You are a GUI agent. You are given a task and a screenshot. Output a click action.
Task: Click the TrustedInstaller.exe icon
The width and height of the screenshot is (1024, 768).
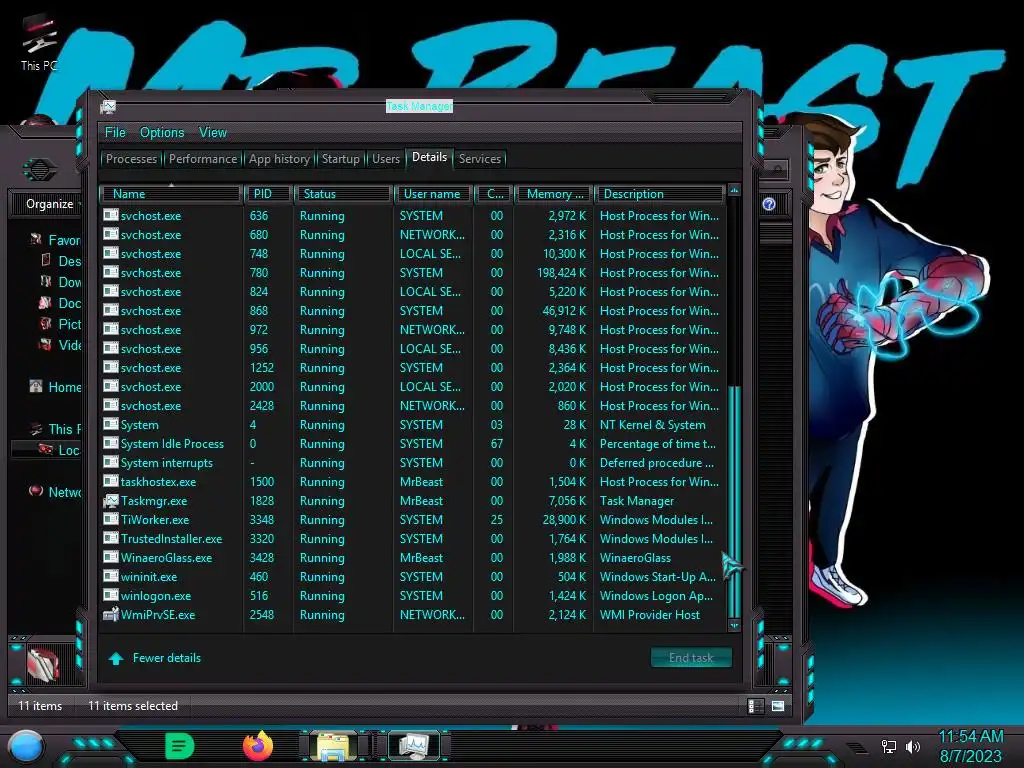point(111,538)
